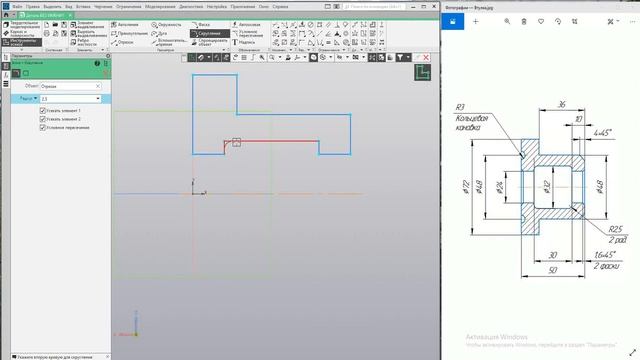
Task: Open the Файл menu
Action: (17, 7)
